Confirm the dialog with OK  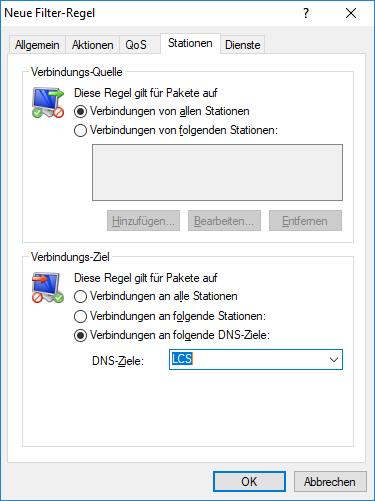[x=249, y=482]
